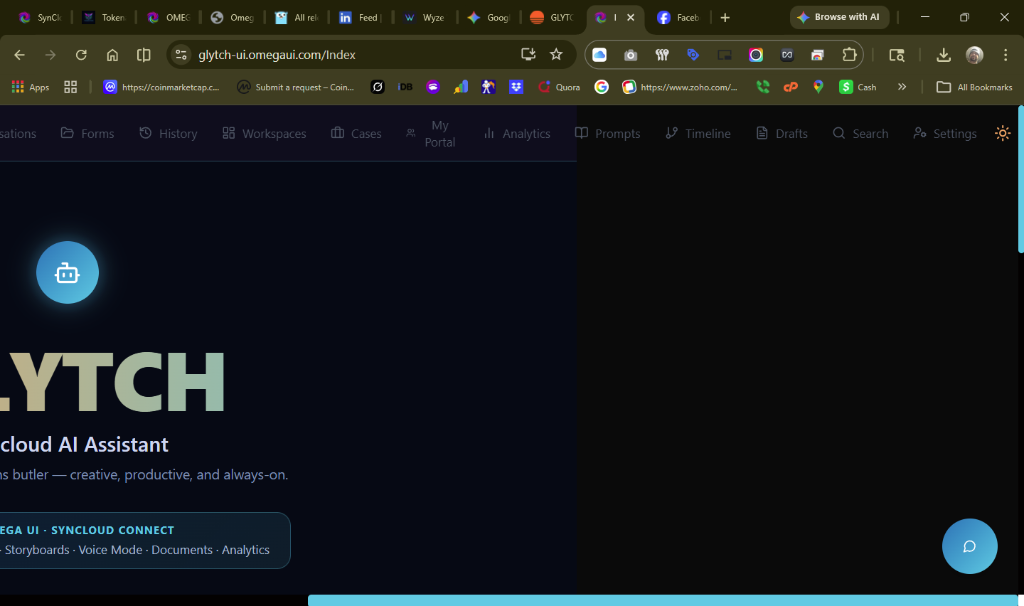Click the Home icon in browser toolbar
1024x606 pixels.
pyautogui.click(x=112, y=55)
